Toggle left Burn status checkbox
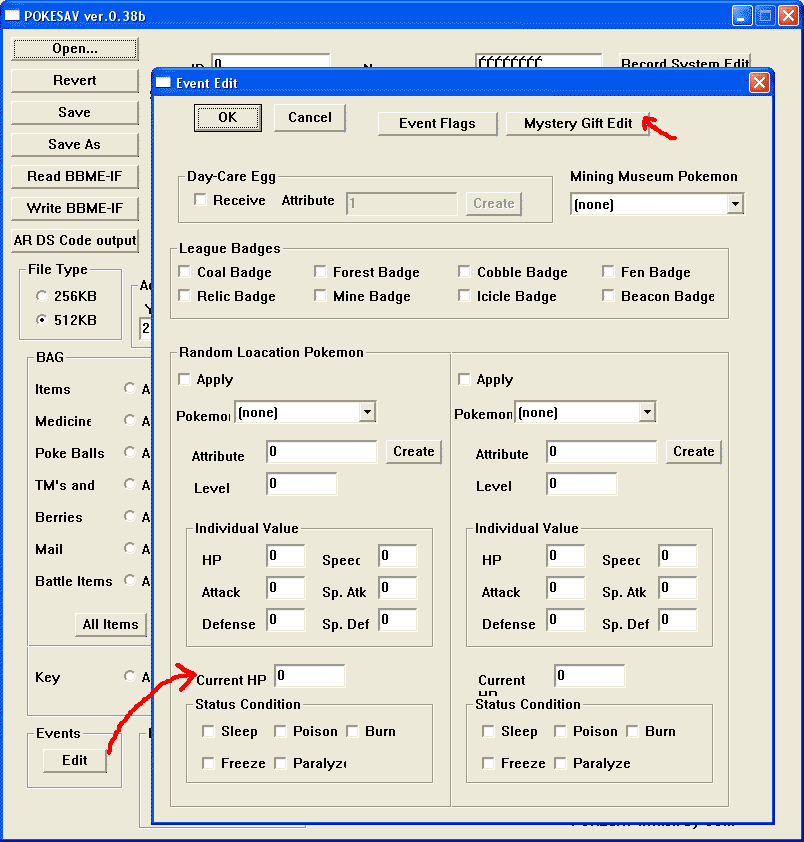This screenshot has height=842, width=804. pyautogui.click(x=352, y=731)
